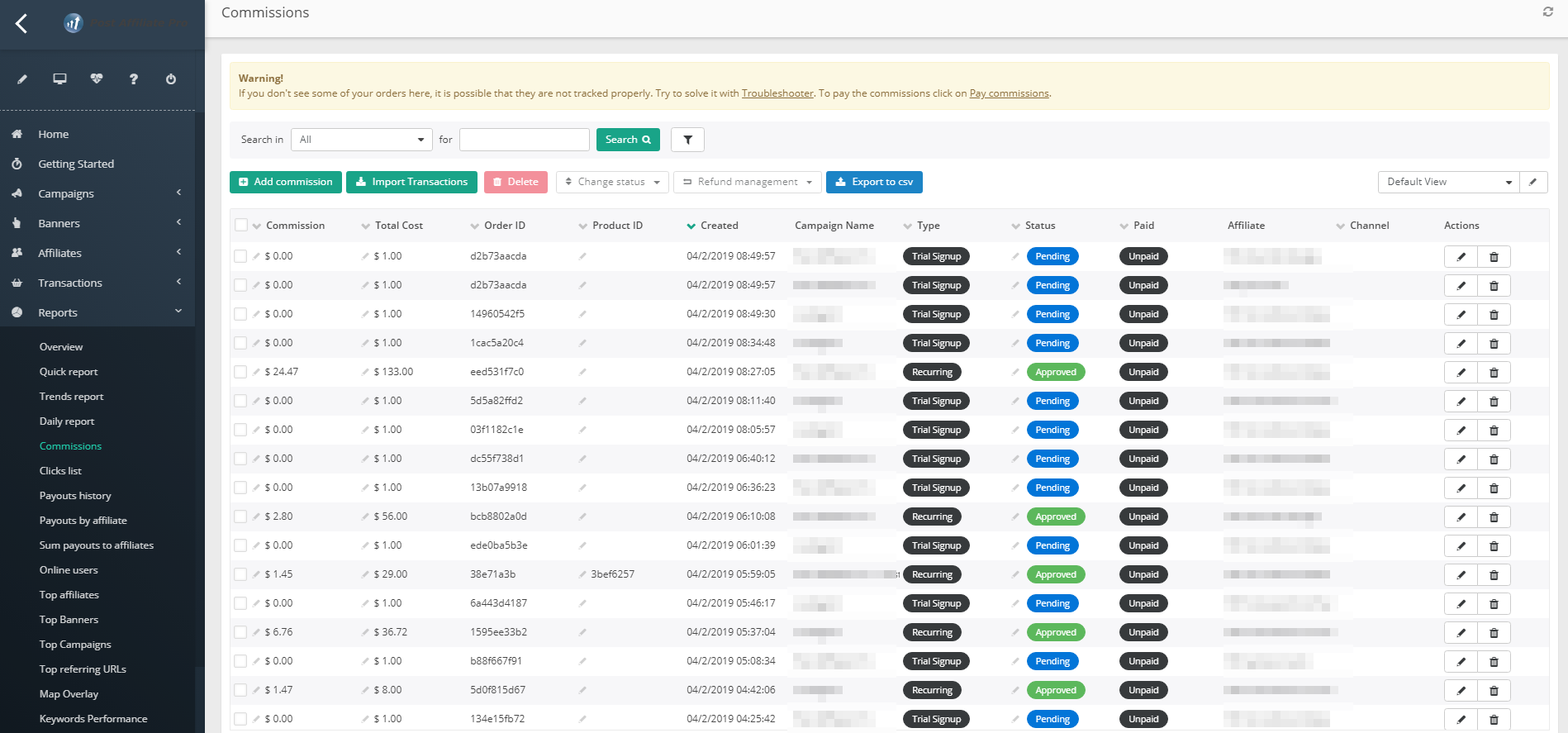Select checkbox for the $ 24.47 commission
This screenshot has width=1568, height=733.
[x=240, y=372]
